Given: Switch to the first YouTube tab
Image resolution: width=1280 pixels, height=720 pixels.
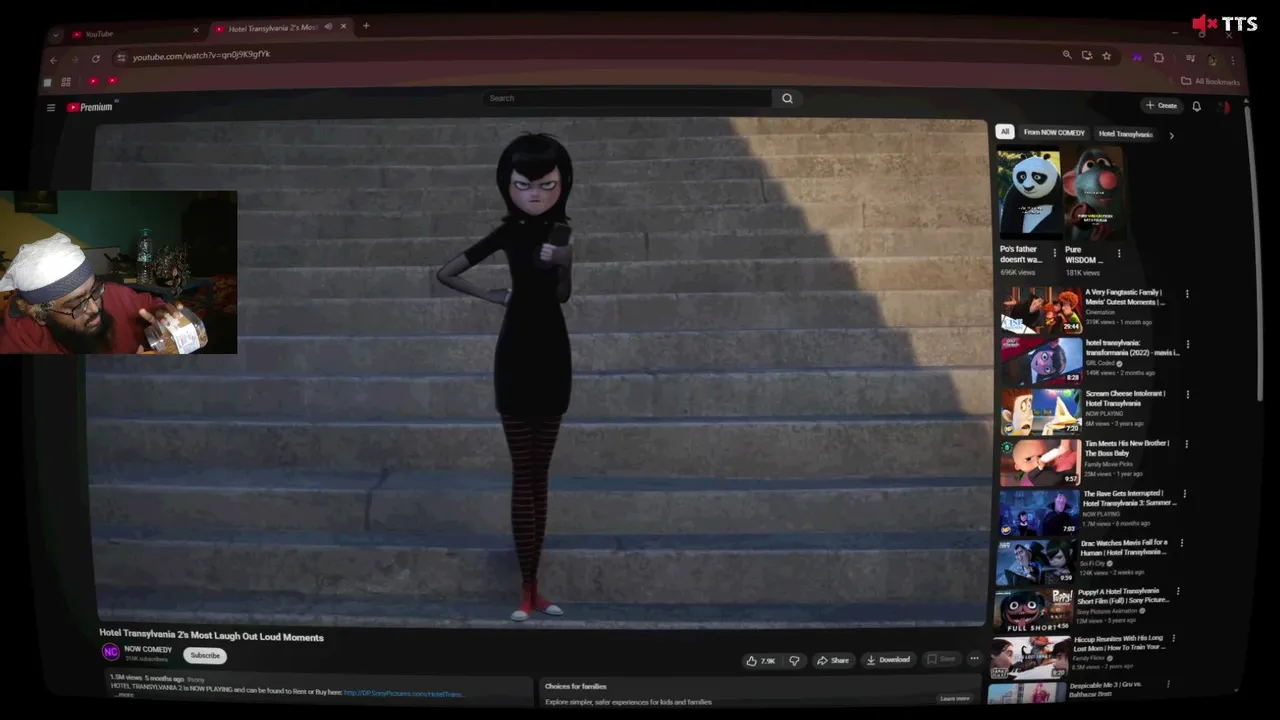Looking at the screenshot, I should [135, 33].
